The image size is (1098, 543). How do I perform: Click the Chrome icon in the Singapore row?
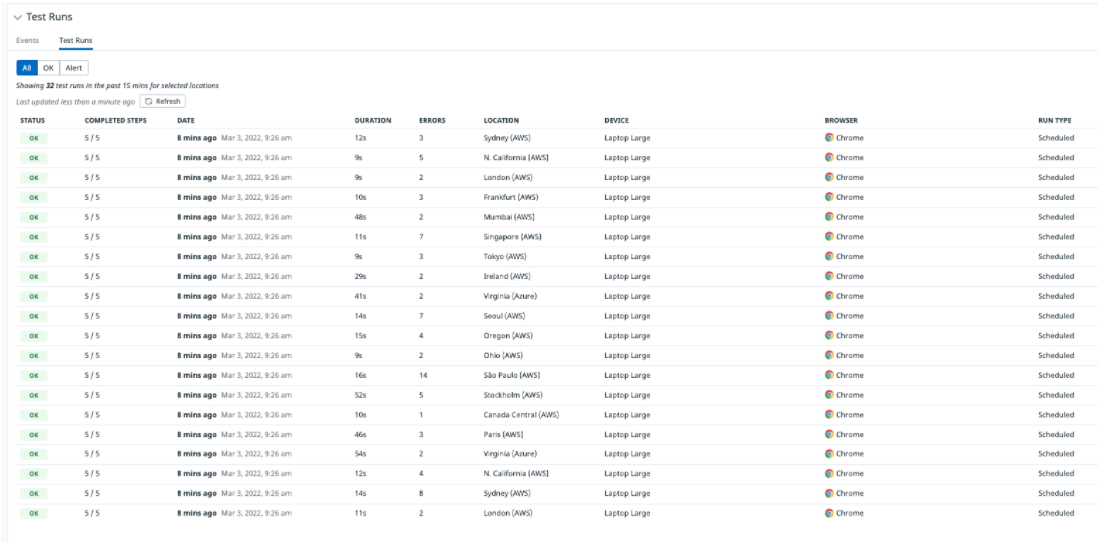pos(829,236)
